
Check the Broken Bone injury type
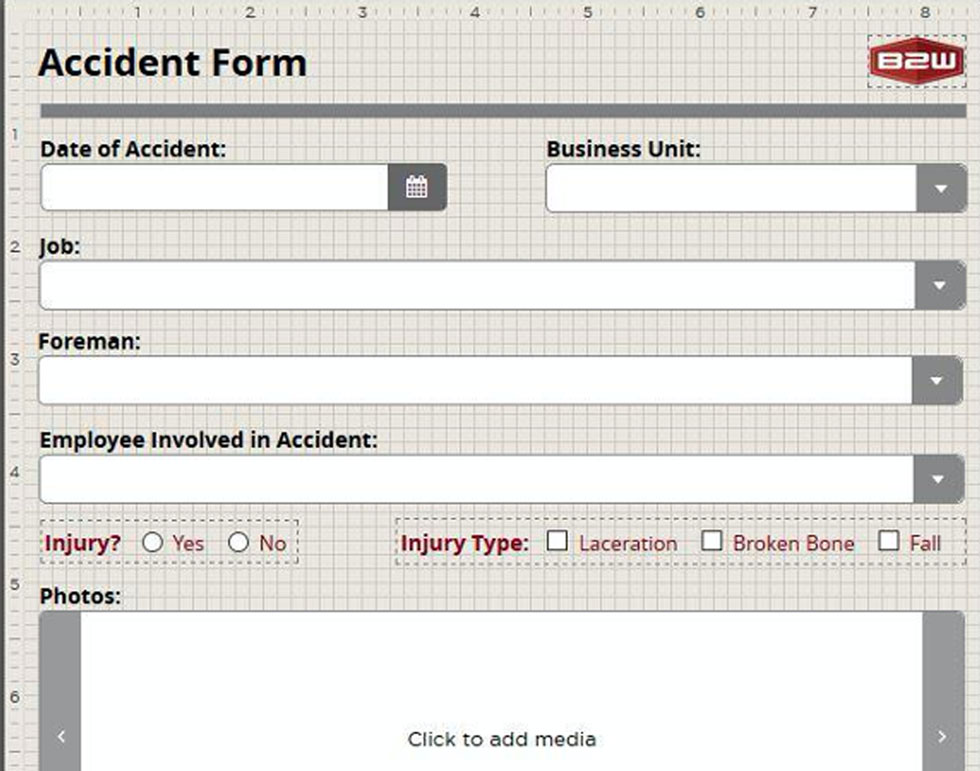click(x=712, y=541)
